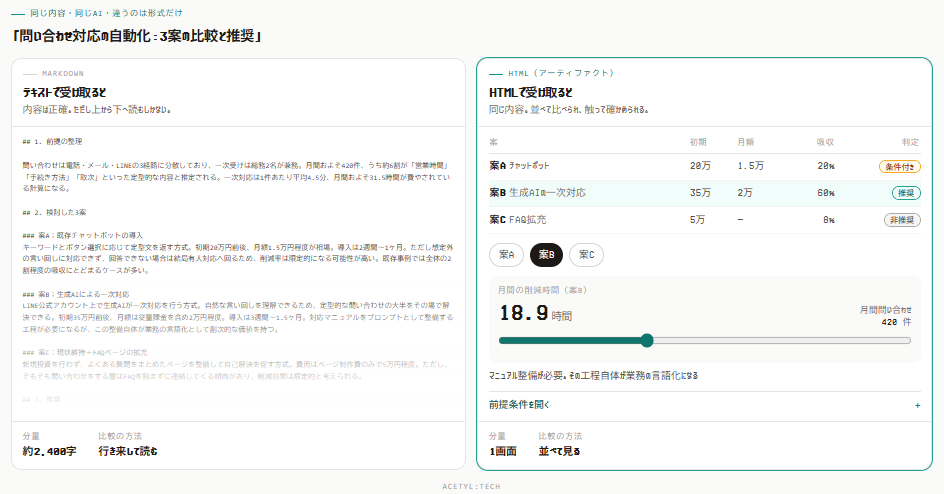Viewport: 944px width, 494px height.
Task: Click the ACETYL:TECH footer text
Action: point(471,486)
